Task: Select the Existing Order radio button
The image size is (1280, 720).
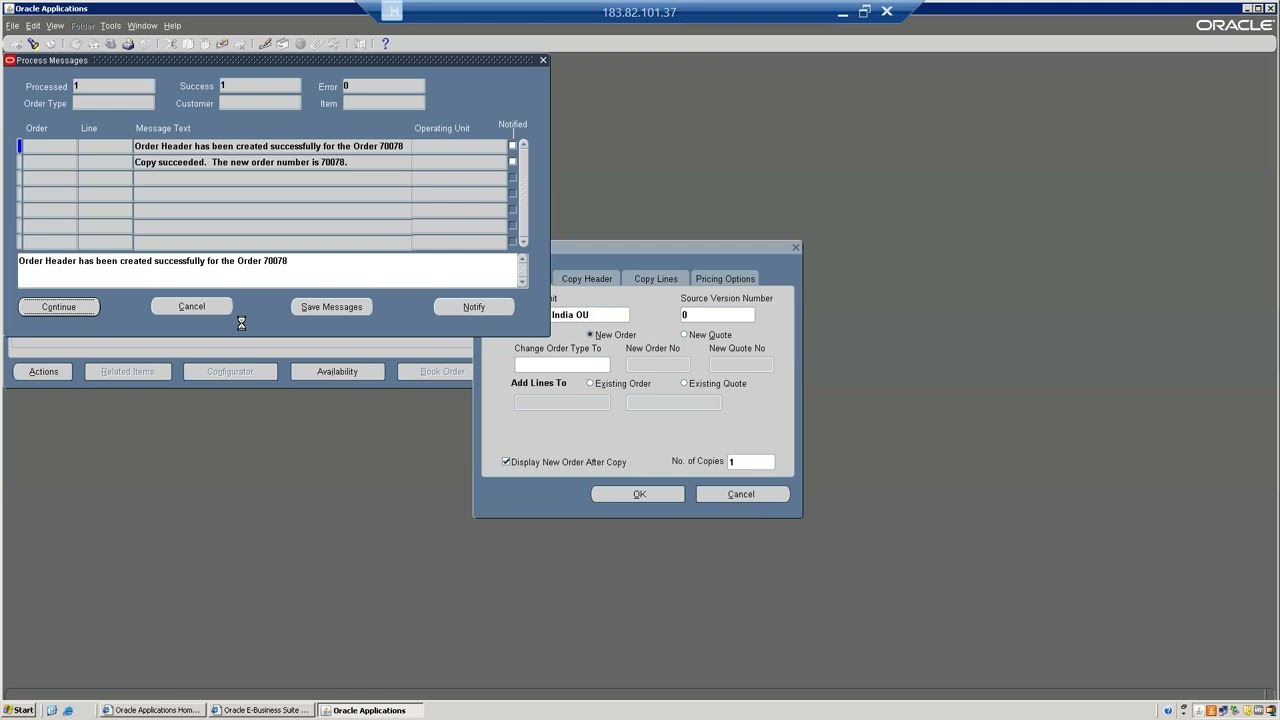Action: [x=590, y=383]
